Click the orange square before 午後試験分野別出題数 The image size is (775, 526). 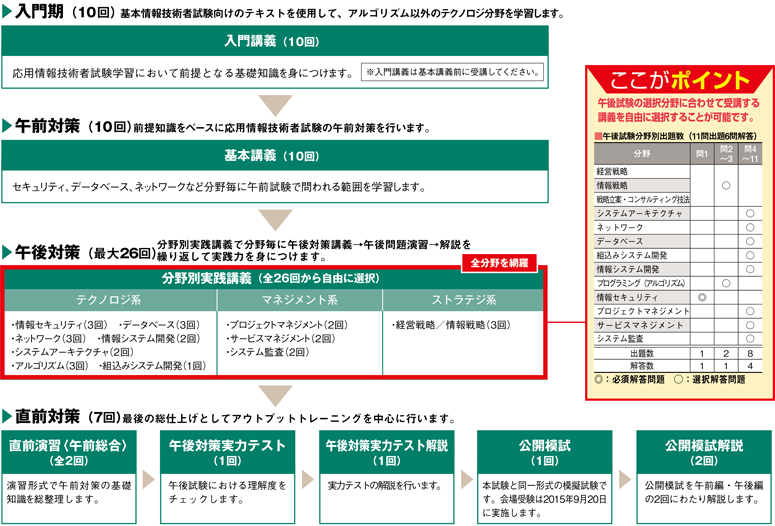(x=598, y=133)
